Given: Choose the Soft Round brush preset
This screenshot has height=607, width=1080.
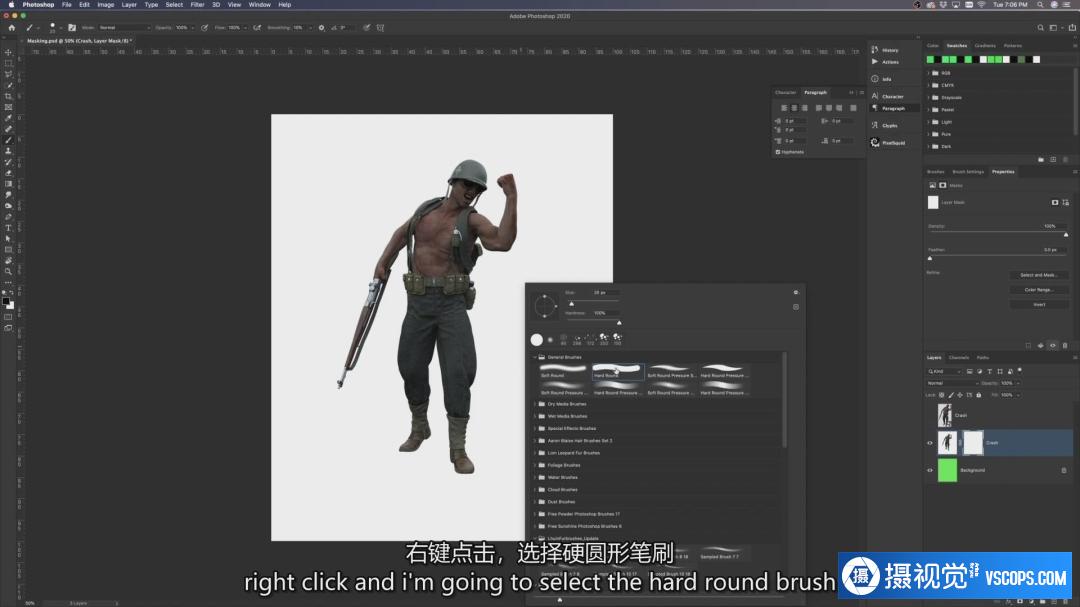Looking at the screenshot, I should point(563,371).
